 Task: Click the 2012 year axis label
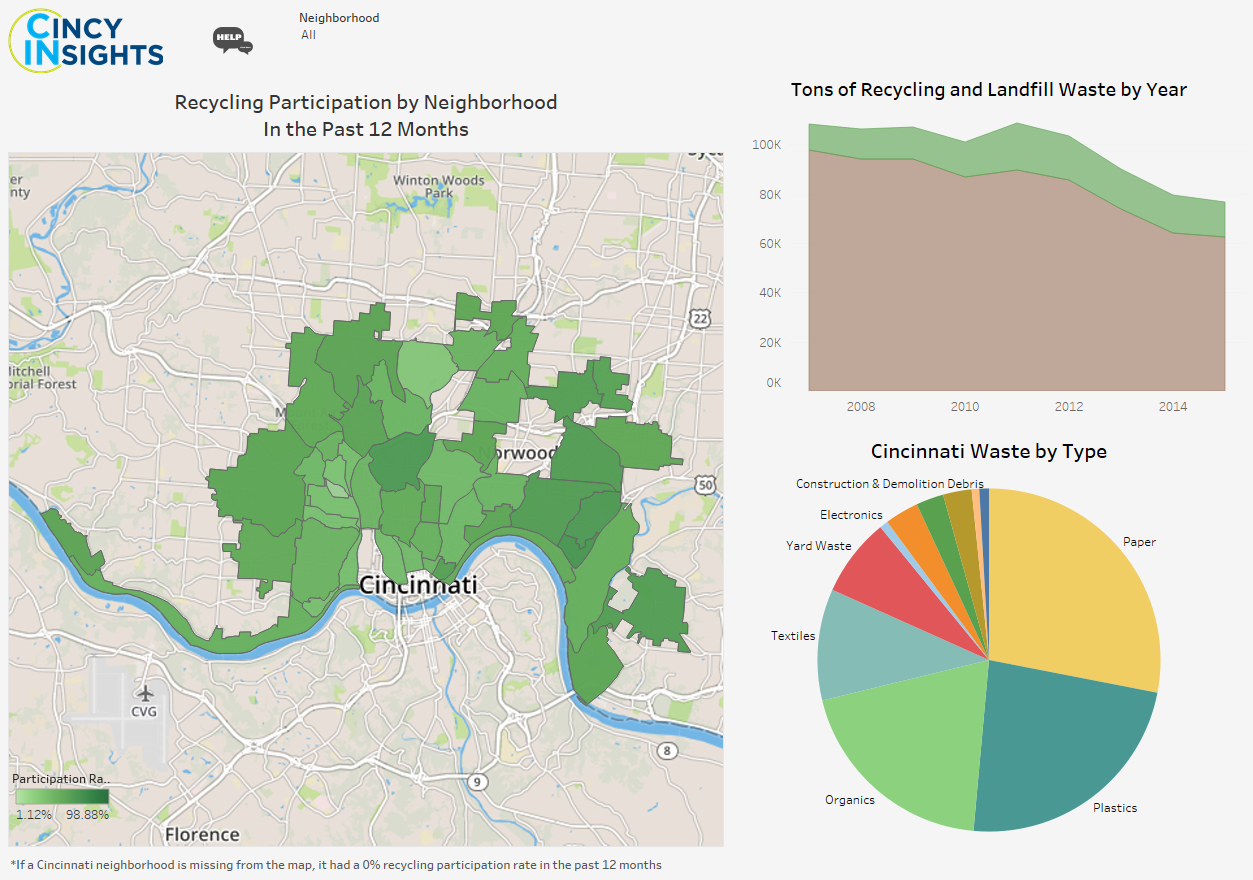click(x=1069, y=406)
